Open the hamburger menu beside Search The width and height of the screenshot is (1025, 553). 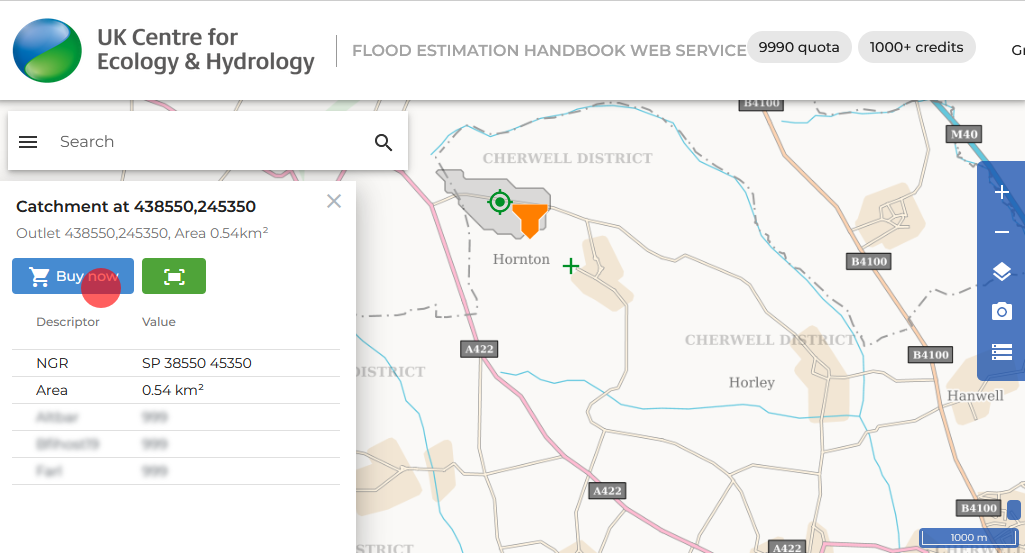point(28,142)
